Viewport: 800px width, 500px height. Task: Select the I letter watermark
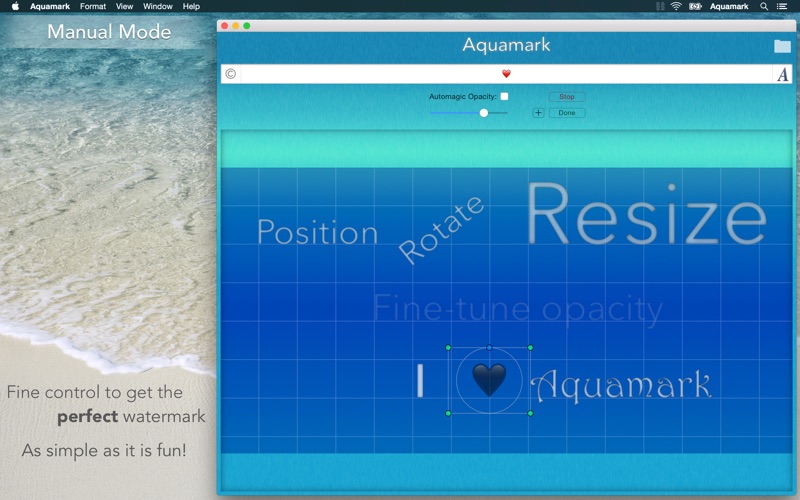click(x=420, y=380)
